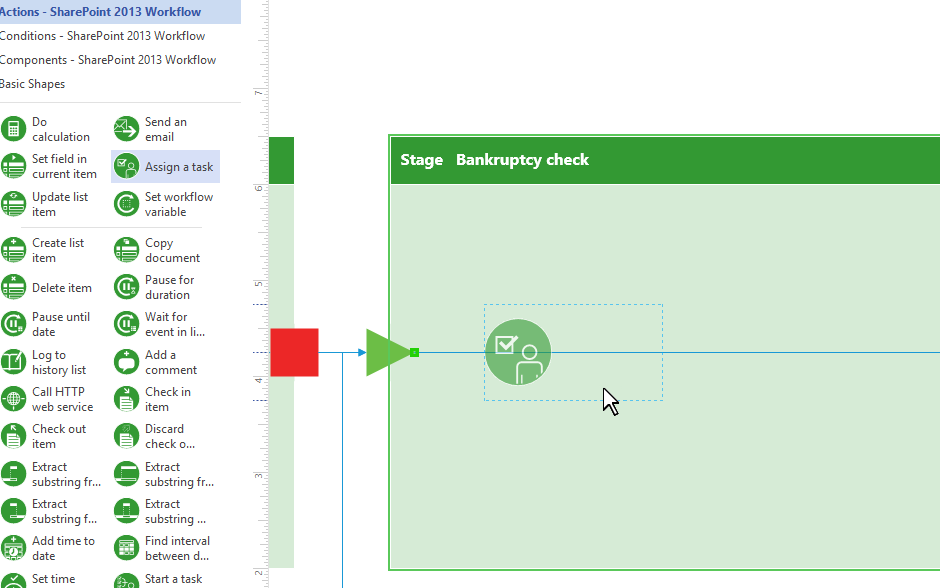Open the Components - SharePoint 2013 Workflow stencil
This screenshot has width=940, height=588.
(x=107, y=59)
